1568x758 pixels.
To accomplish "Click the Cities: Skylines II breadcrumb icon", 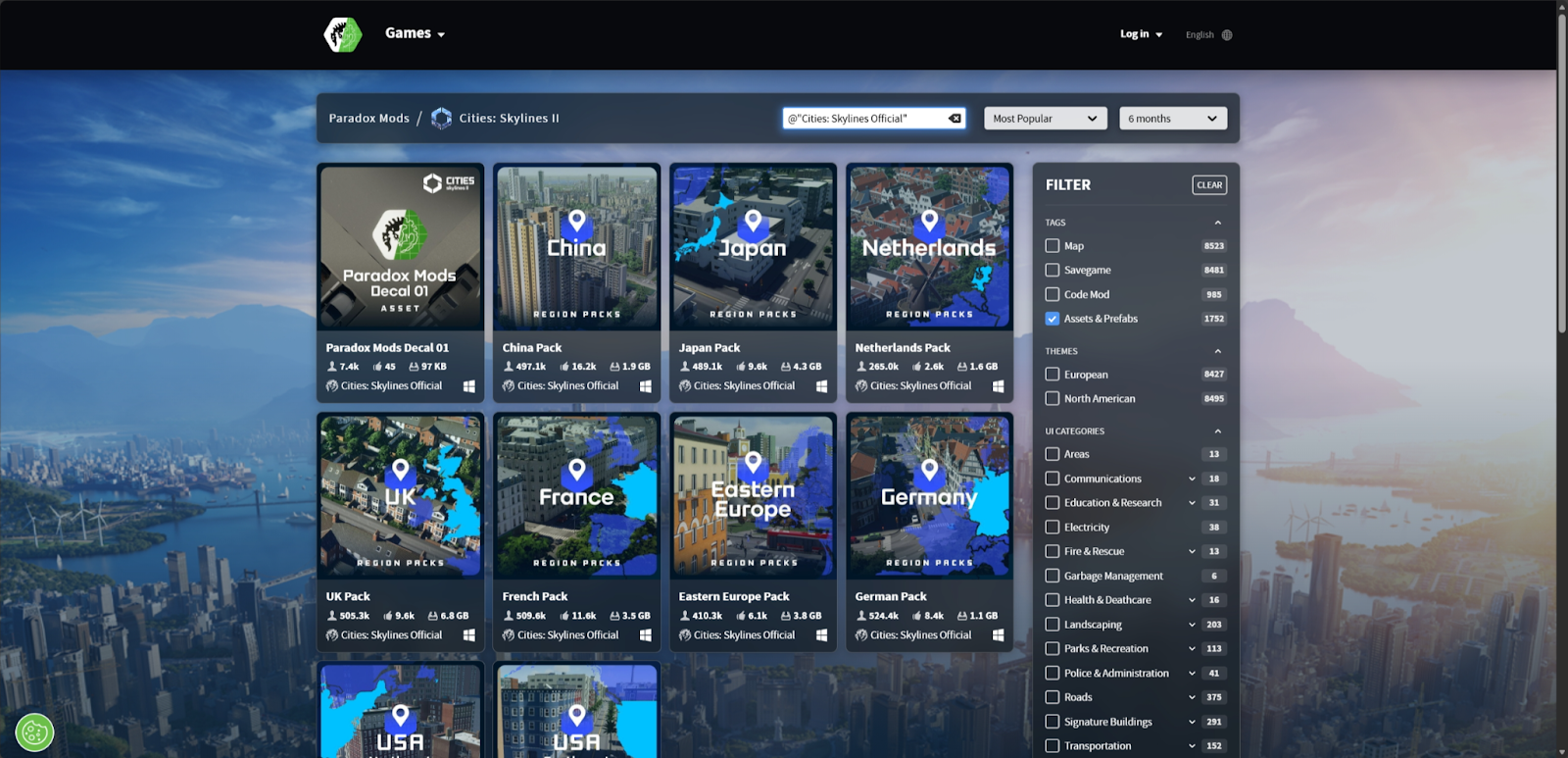I will click(442, 119).
